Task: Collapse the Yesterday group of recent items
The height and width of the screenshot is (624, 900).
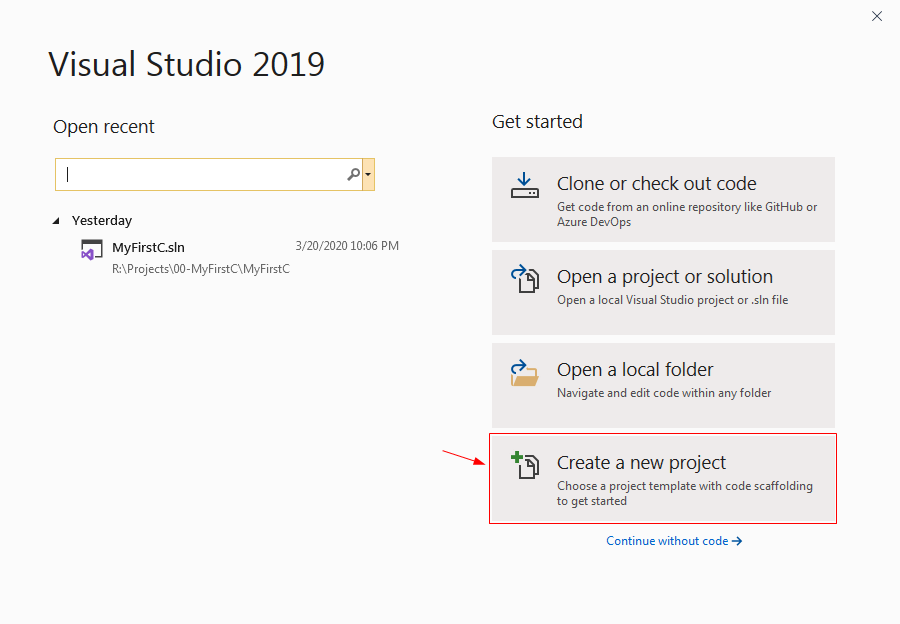Action: (x=56, y=220)
